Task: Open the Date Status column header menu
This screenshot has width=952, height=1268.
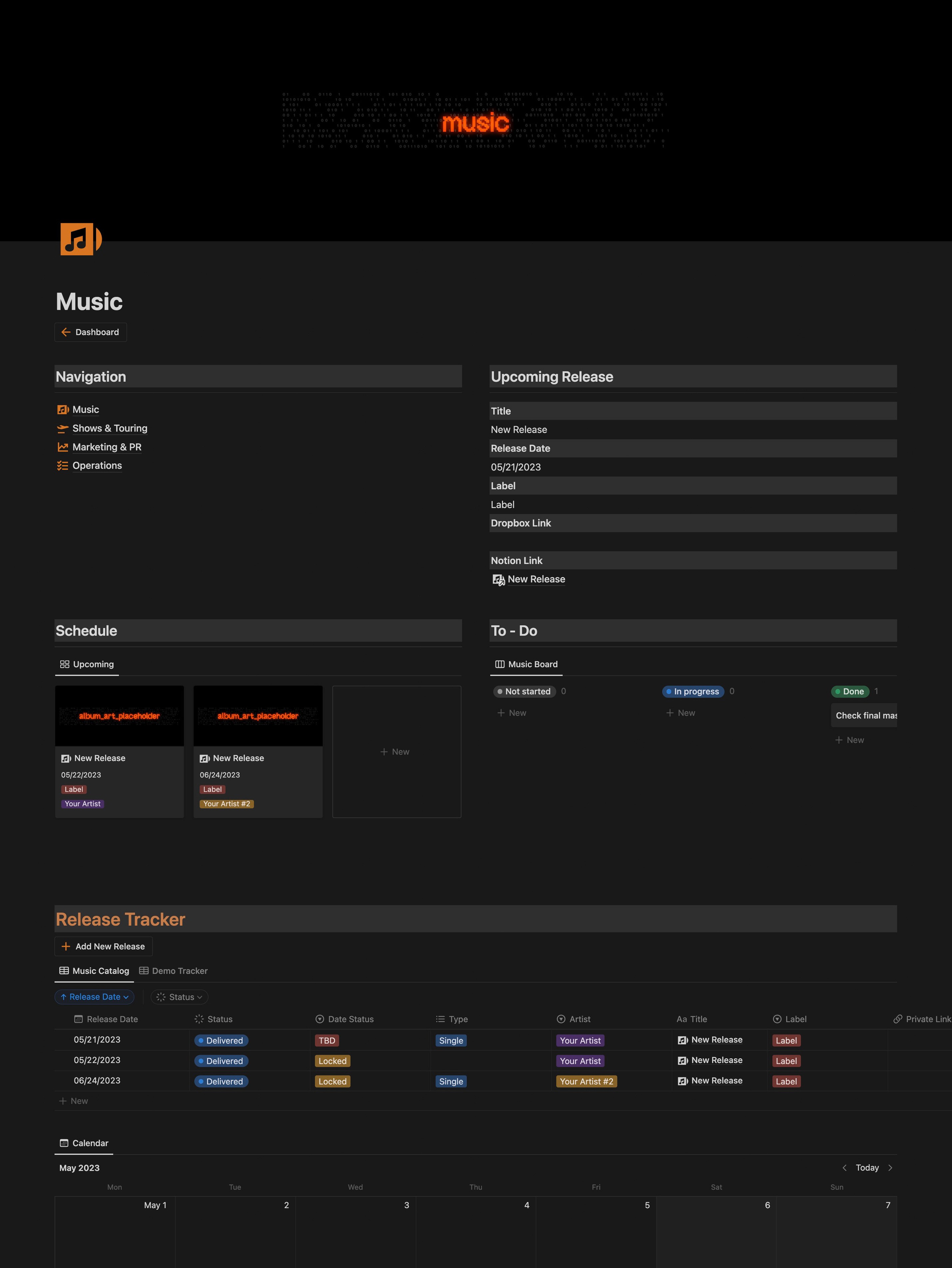Action: [350, 1019]
